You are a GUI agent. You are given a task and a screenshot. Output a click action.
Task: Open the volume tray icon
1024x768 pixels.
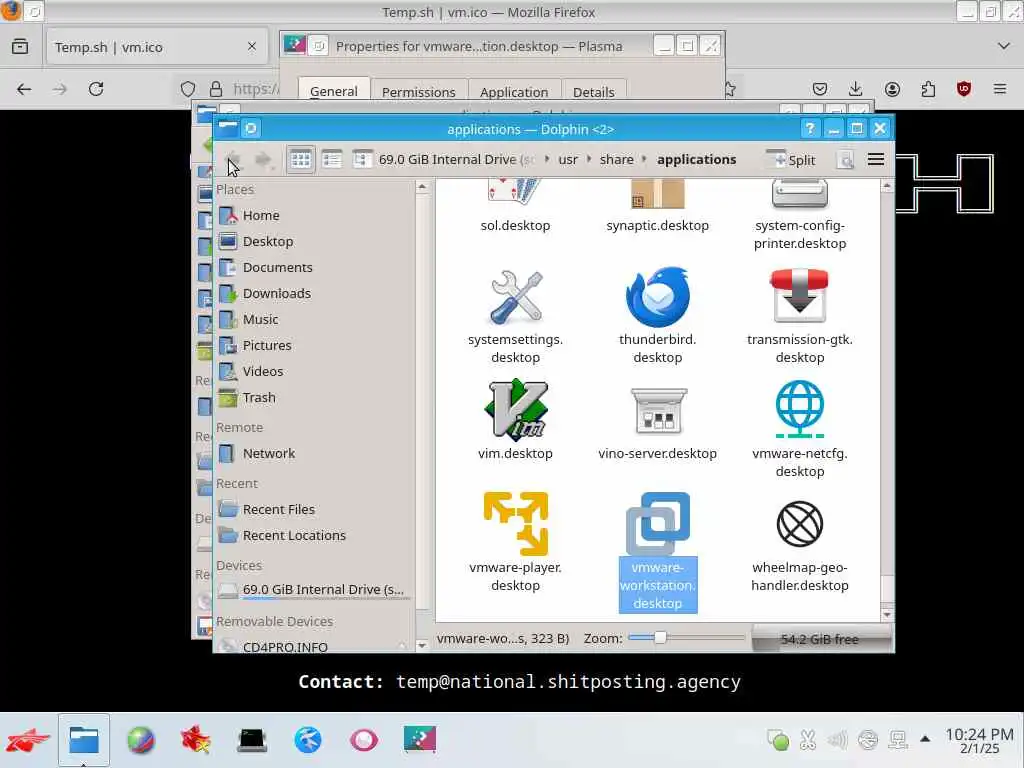[x=837, y=740]
